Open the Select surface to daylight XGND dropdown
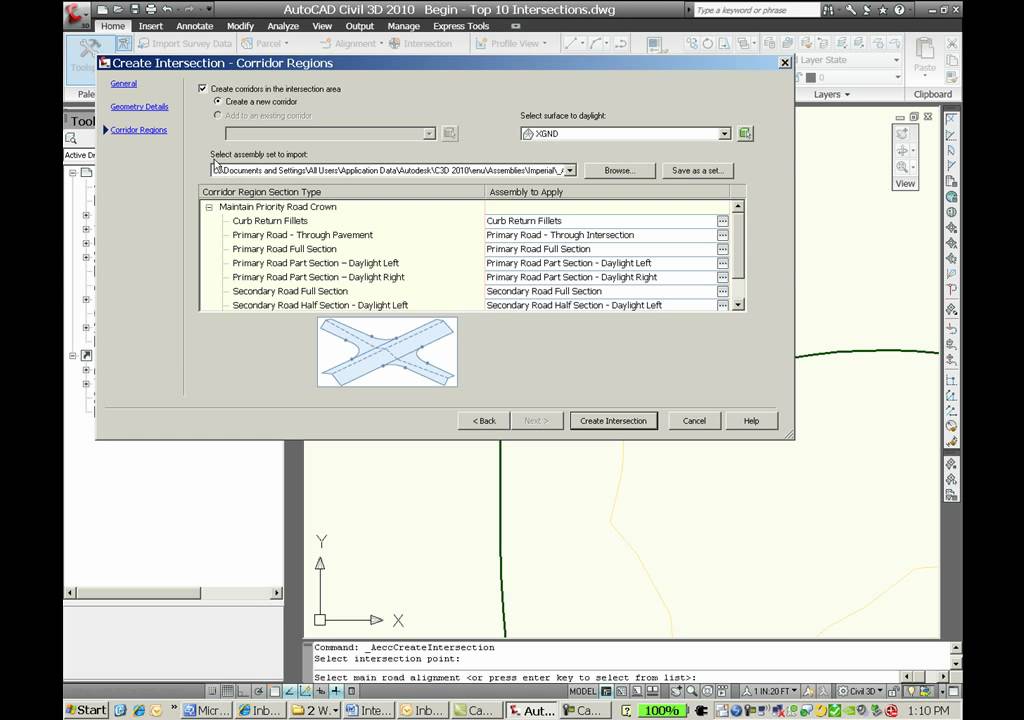Image resolution: width=1024 pixels, height=720 pixels. tap(724, 133)
